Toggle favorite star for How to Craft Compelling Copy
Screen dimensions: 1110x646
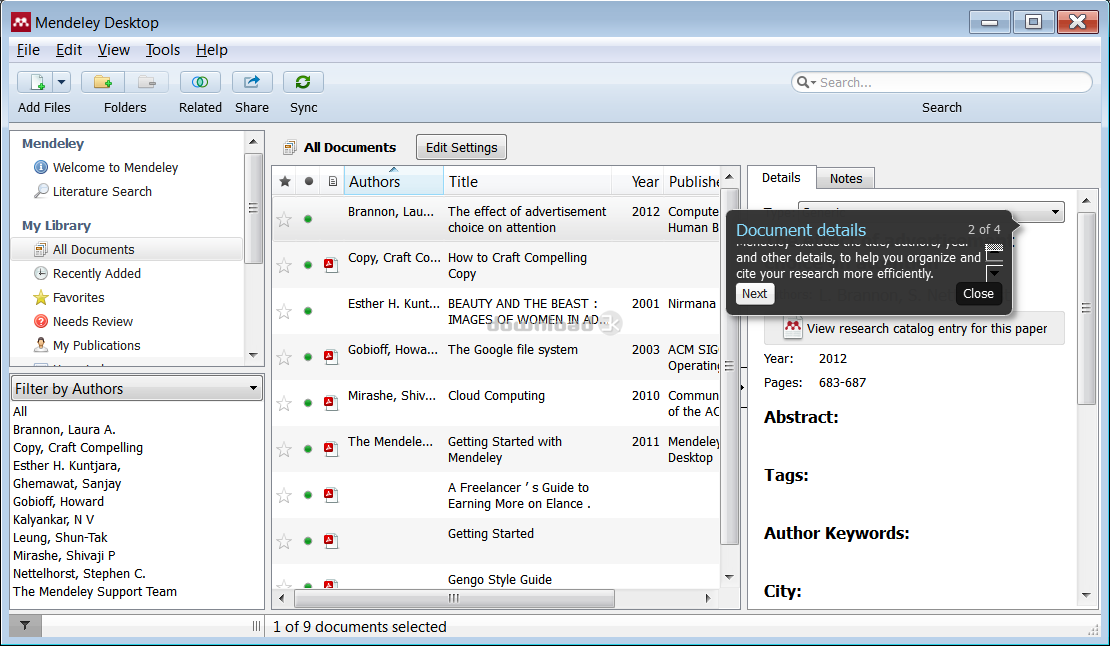[x=284, y=265]
